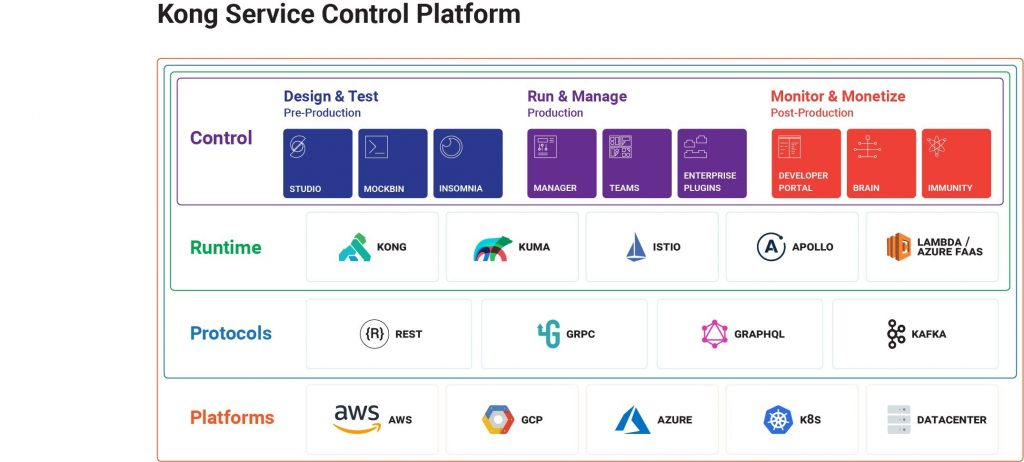Click the K8S platform text
This screenshot has height=462, width=1024.
click(810, 420)
